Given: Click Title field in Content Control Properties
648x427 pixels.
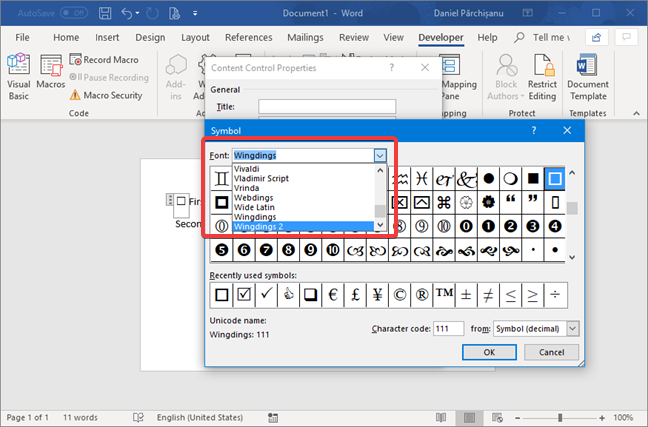Looking at the screenshot, I should tap(327, 107).
